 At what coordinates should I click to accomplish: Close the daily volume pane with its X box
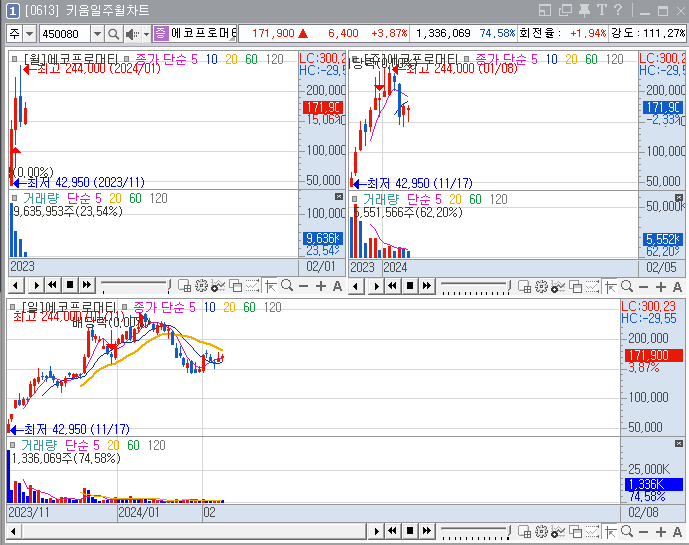coord(679,444)
